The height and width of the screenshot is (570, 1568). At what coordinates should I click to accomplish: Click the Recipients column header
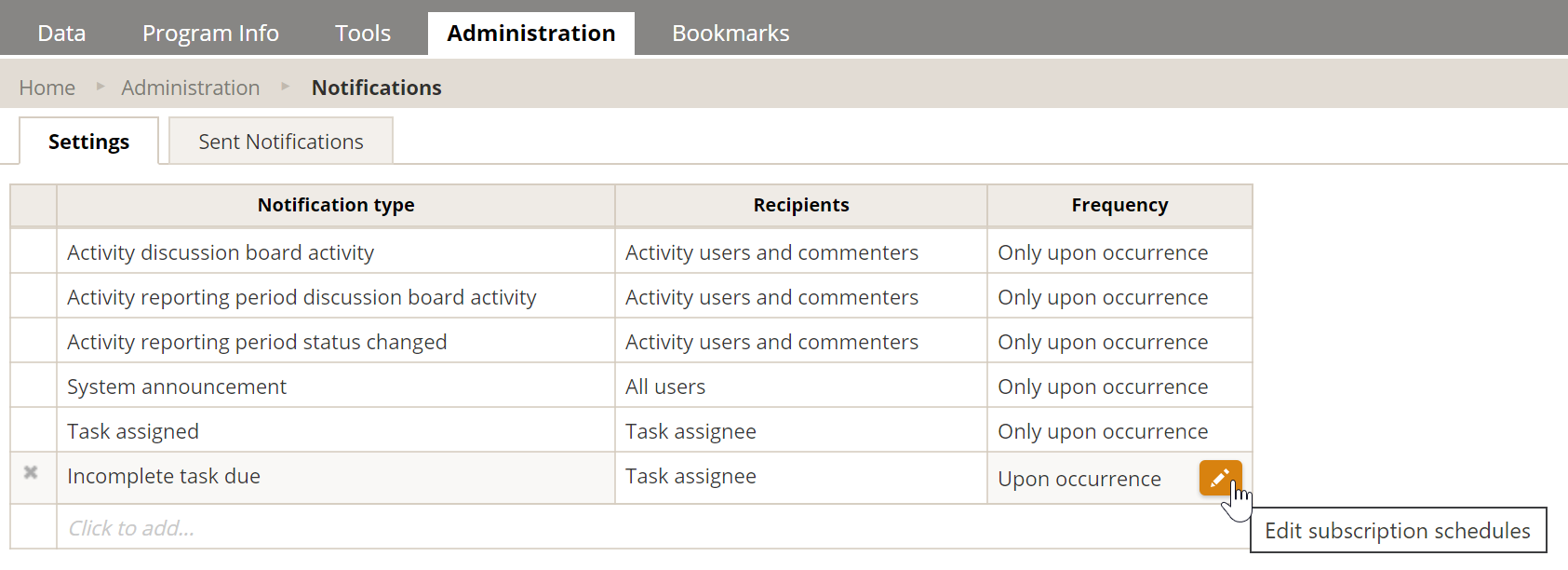800,205
